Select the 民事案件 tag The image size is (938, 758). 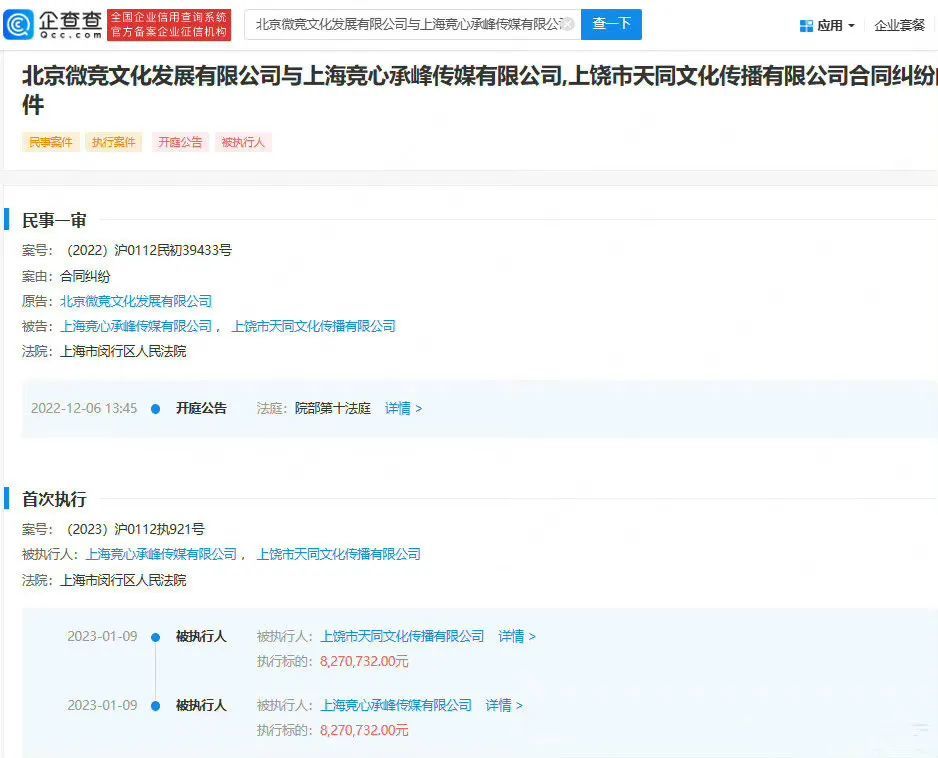[x=50, y=142]
